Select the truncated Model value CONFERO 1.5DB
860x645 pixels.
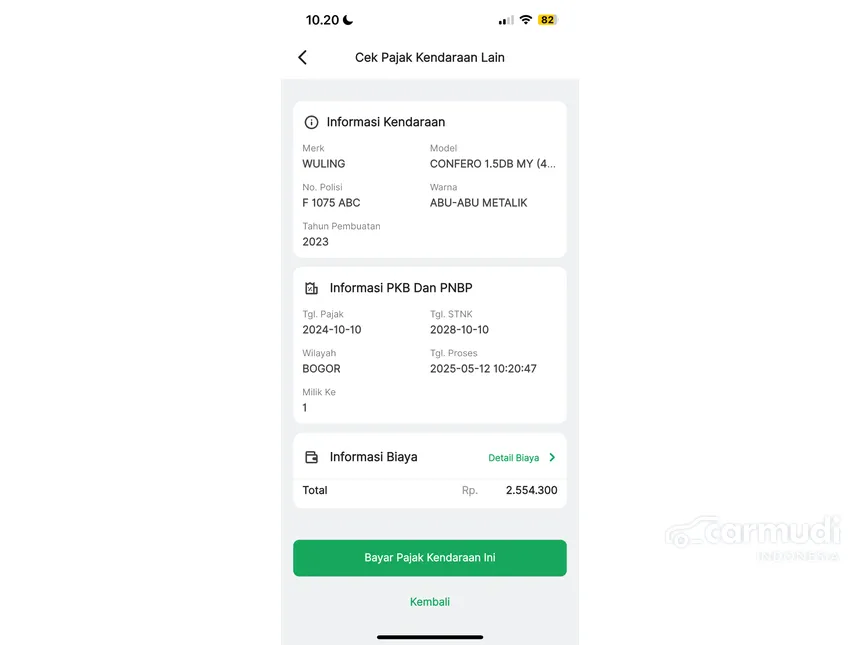(493, 164)
